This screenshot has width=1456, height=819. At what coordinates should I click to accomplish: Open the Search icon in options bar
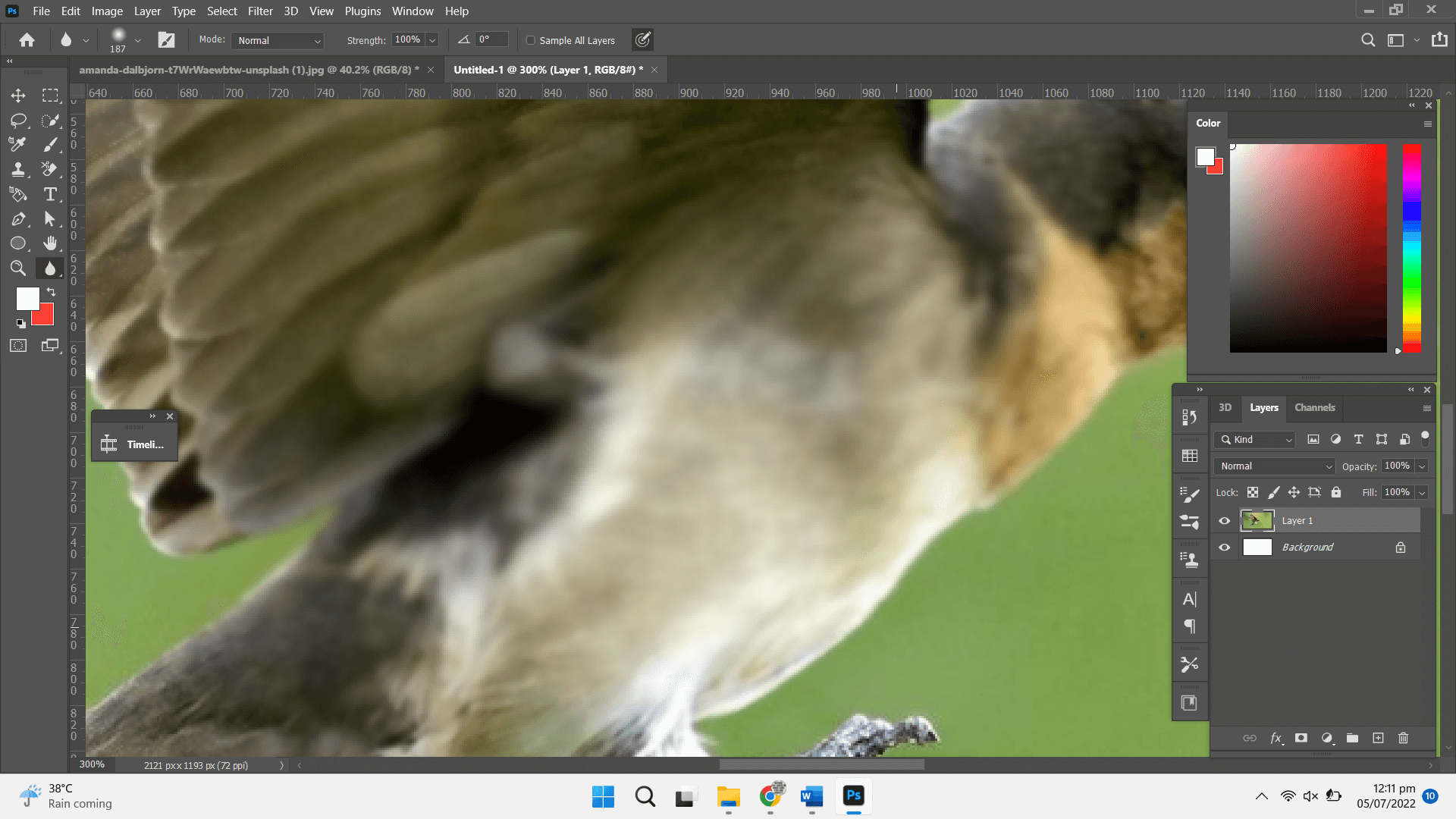pyautogui.click(x=1368, y=40)
